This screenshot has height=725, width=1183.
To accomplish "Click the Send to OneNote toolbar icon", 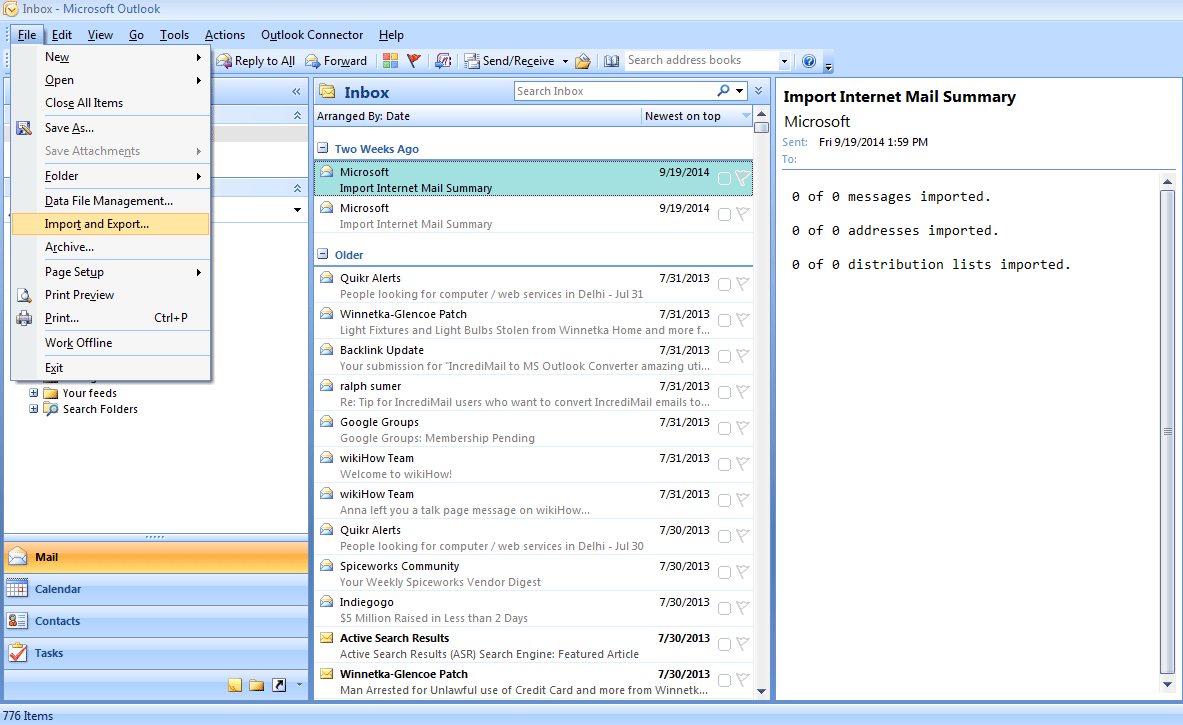I will (x=443, y=60).
